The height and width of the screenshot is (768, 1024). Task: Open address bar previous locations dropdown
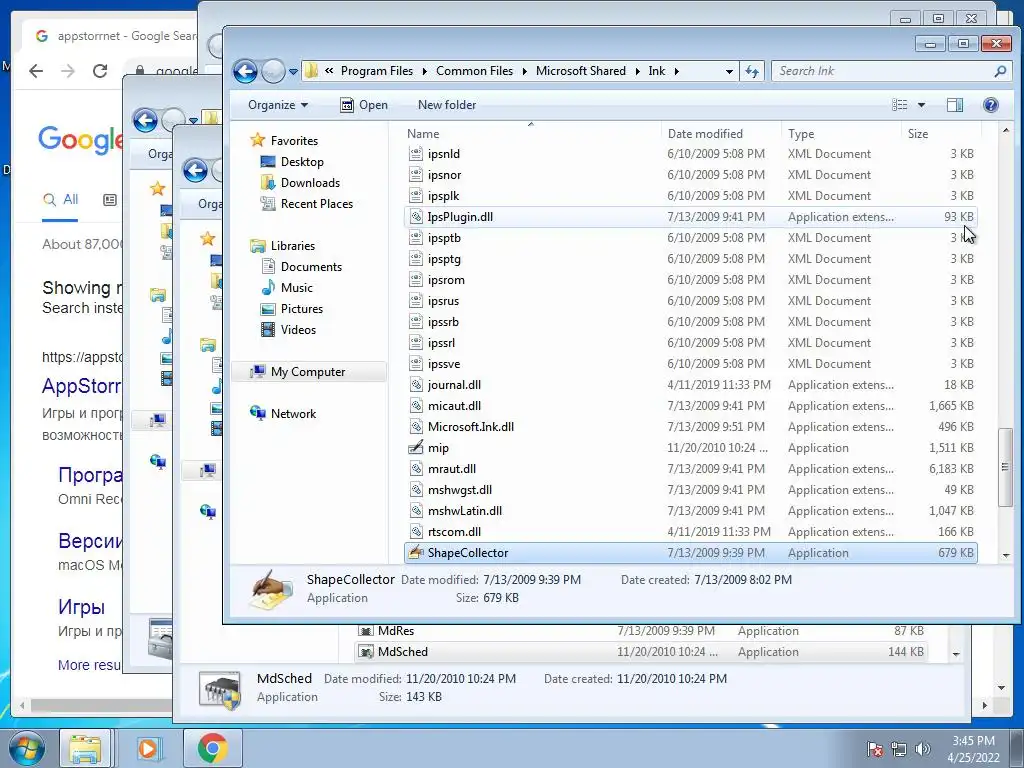pyautogui.click(x=729, y=71)
